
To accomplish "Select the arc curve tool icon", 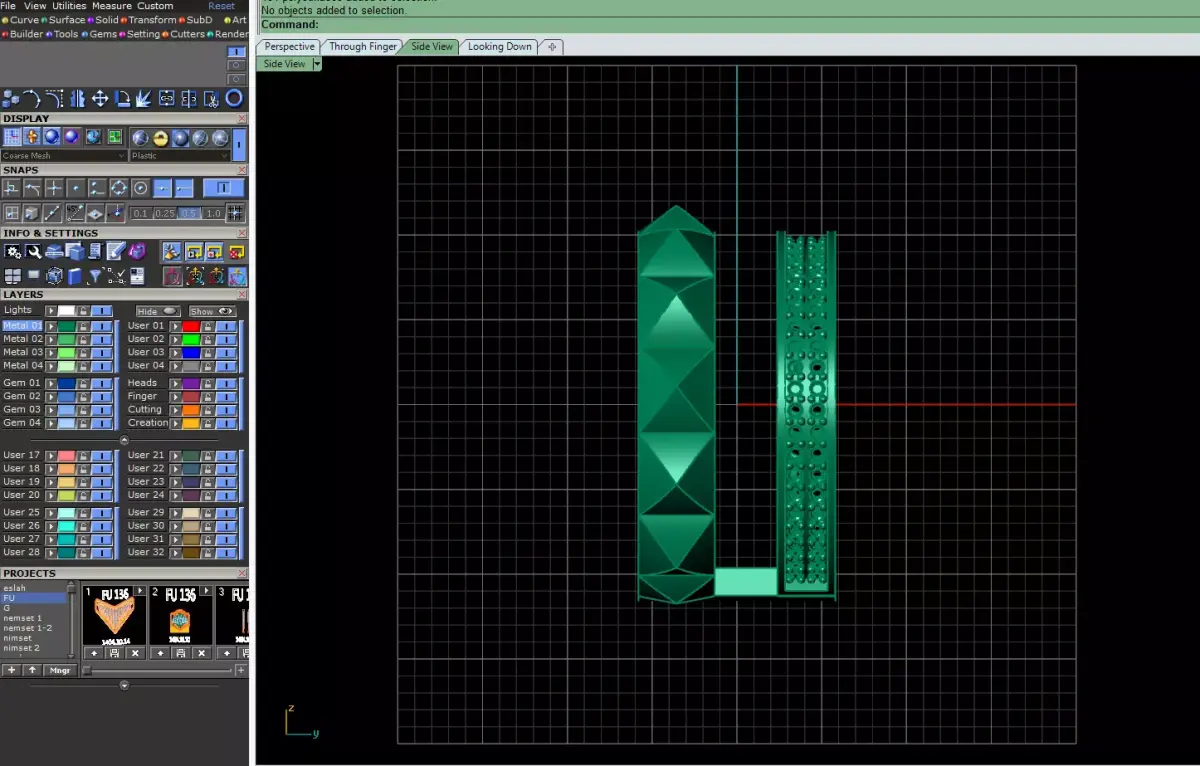I will click(x=32, y=98).
